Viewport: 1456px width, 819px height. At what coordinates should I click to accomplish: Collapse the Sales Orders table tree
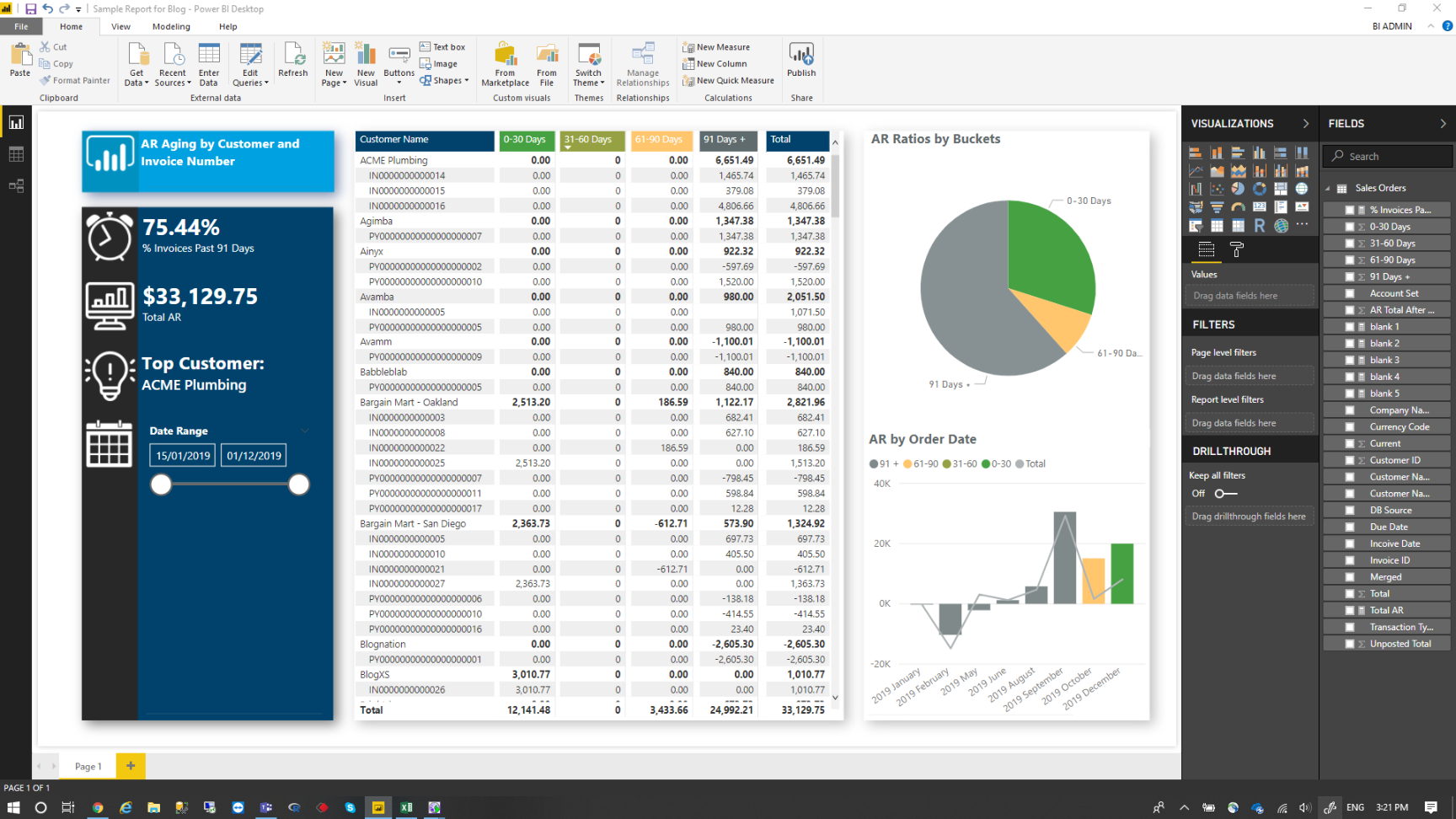pos(1328,189)
